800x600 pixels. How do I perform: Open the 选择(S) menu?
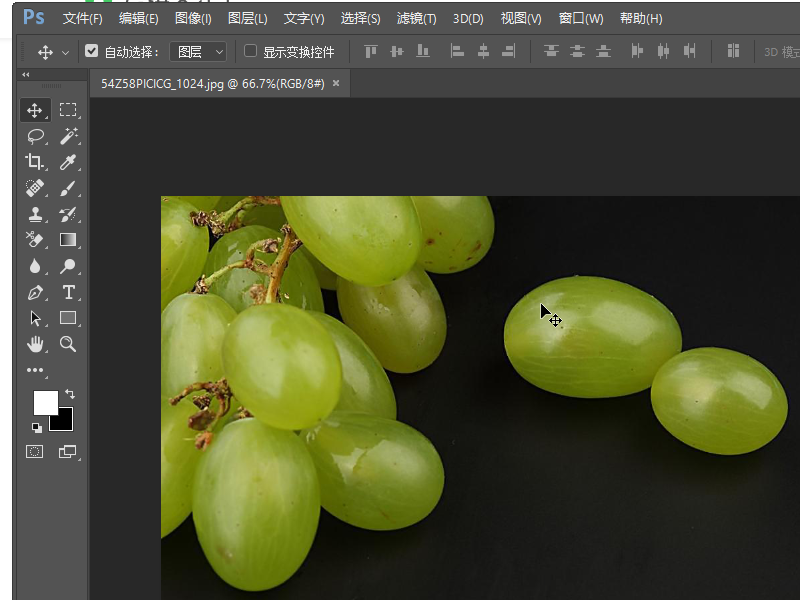click(x=360, y=19)
